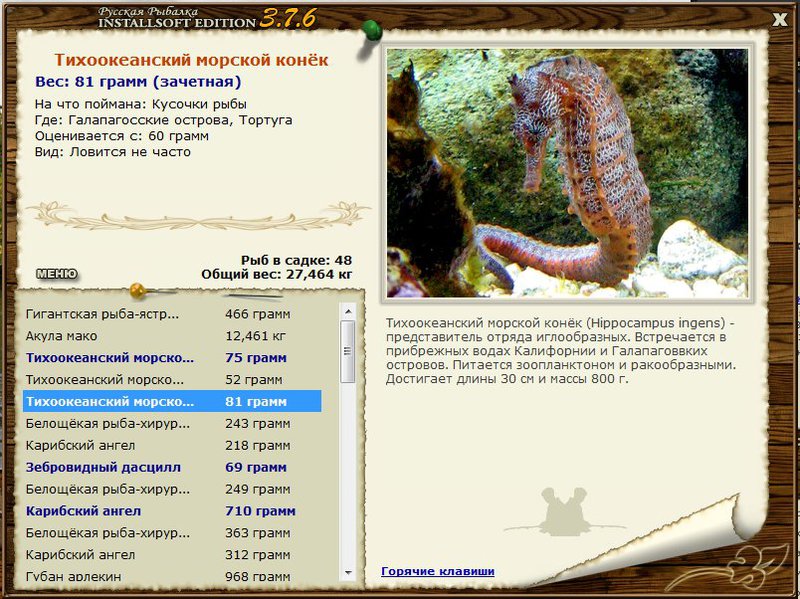The height and width of the screenshot is (599, 800).
Task: Click the seahorse photo
Action: tap(567, 172)
